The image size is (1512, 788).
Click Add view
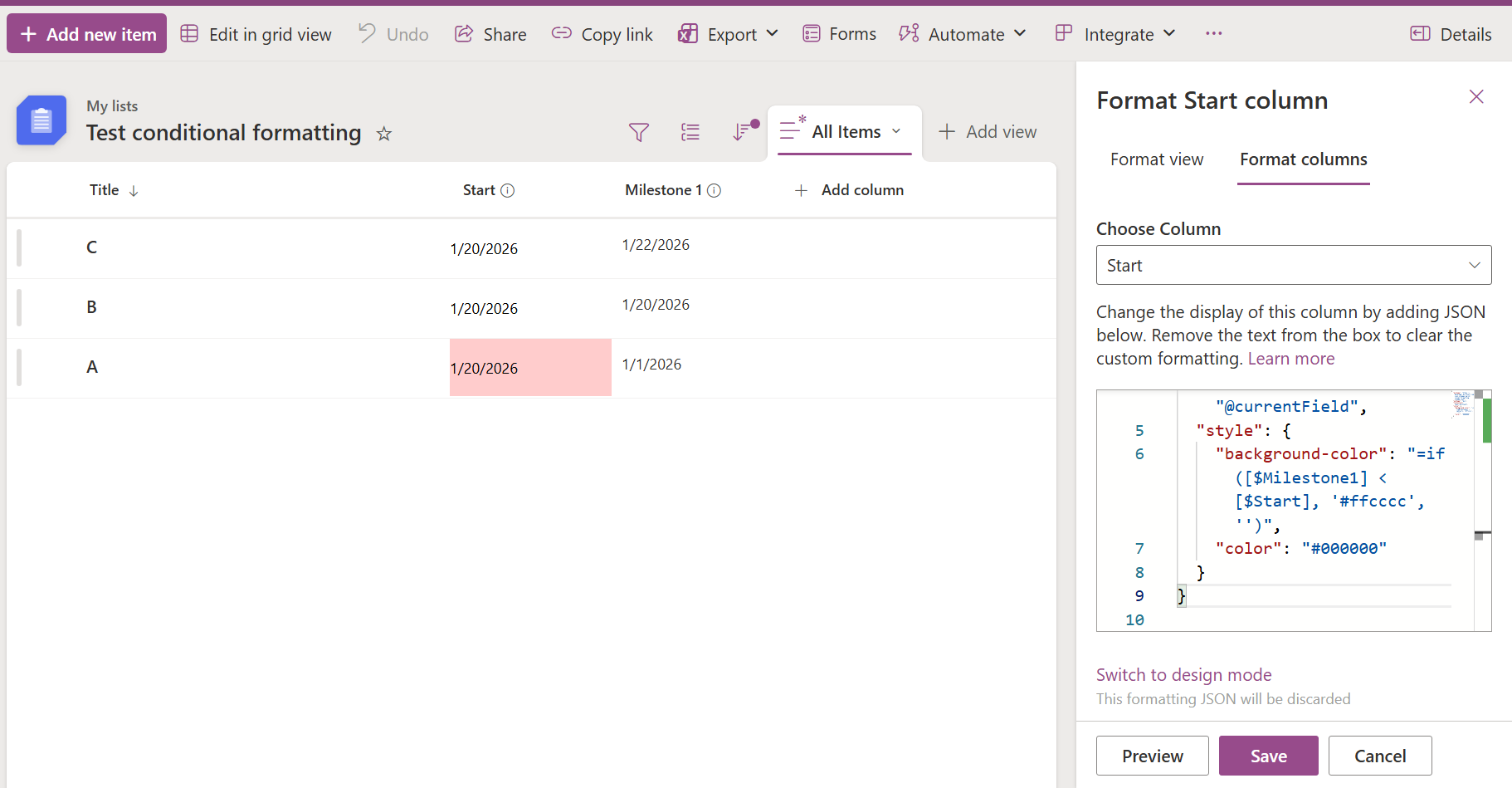(988, 131)
